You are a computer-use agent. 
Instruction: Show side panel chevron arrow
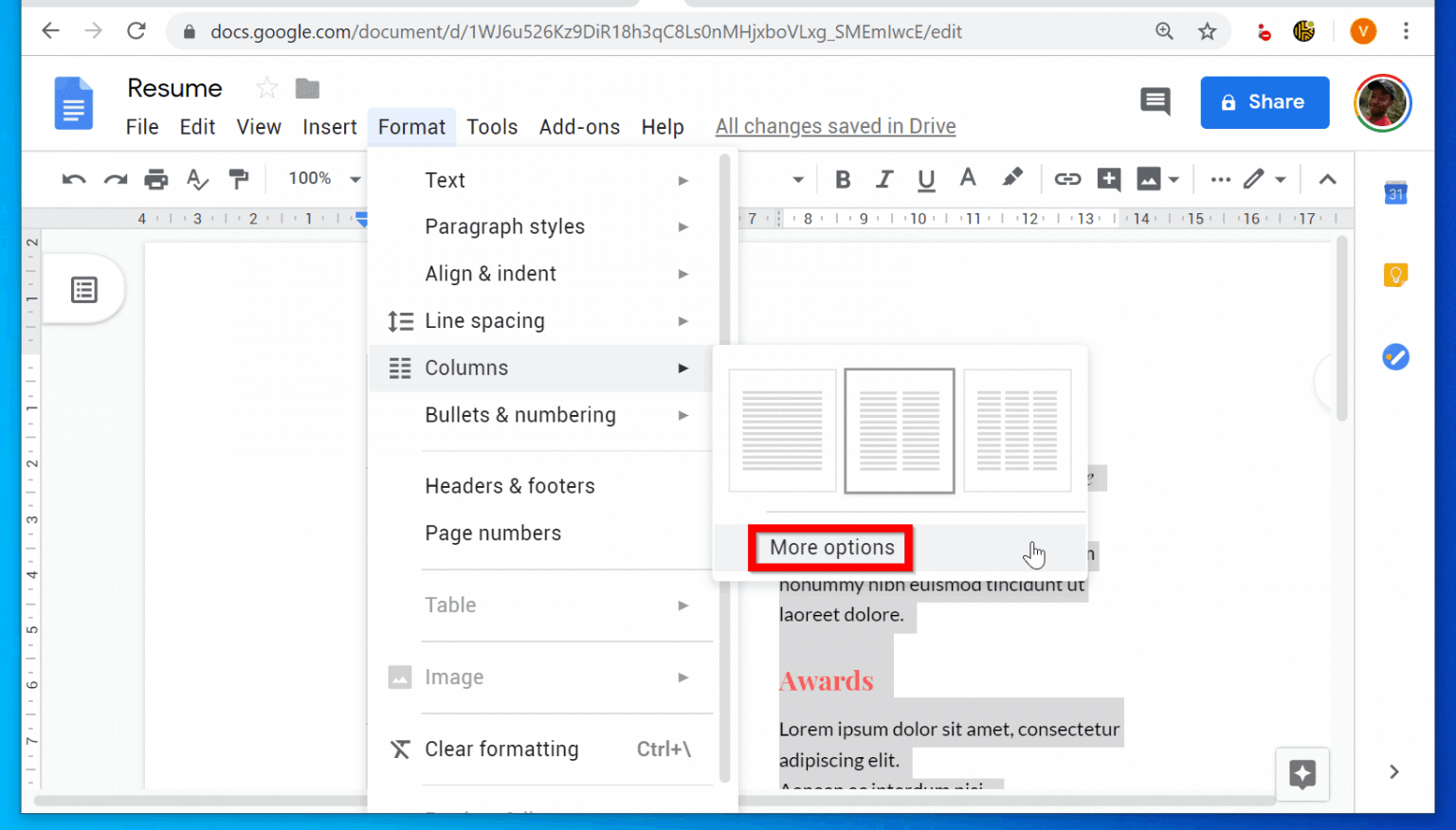pos(1394,772)
